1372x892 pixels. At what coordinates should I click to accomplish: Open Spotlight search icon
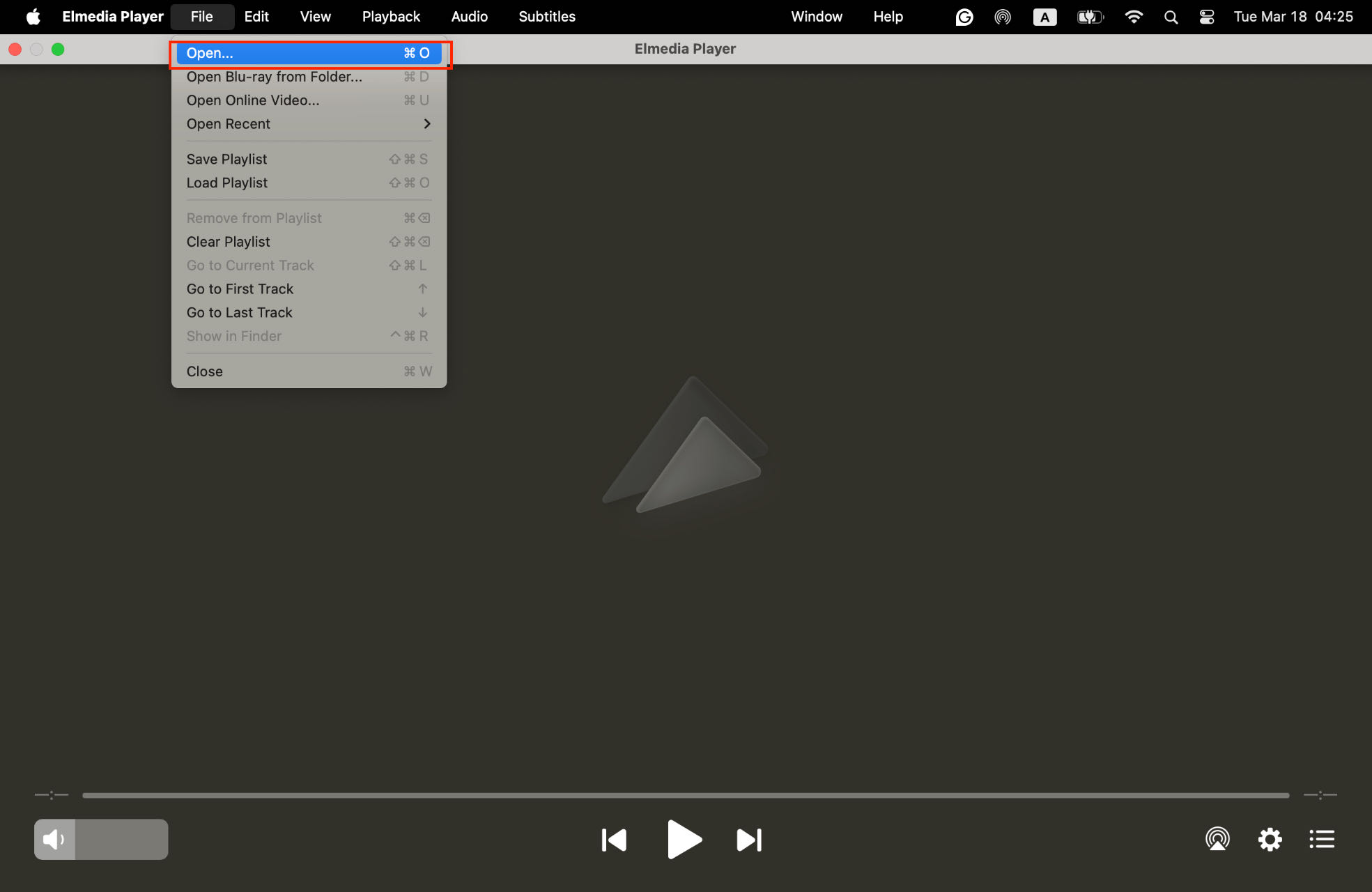pos(1171,17)
